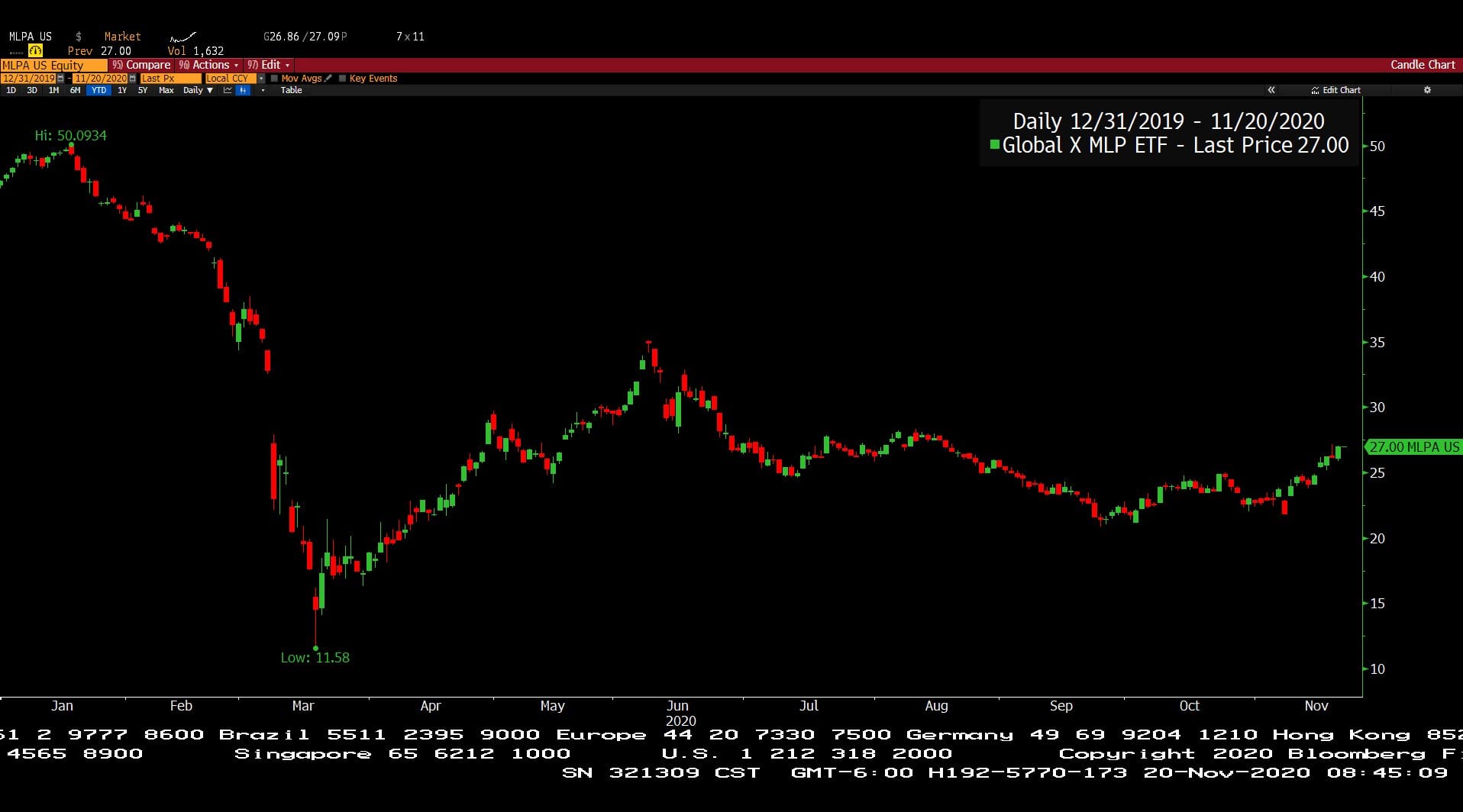Image resolution: width=1463 pixels, height=812 pixels.
Task: Click the bid/ask quote 26.86 / 27.09
Action: click(305, 37)
